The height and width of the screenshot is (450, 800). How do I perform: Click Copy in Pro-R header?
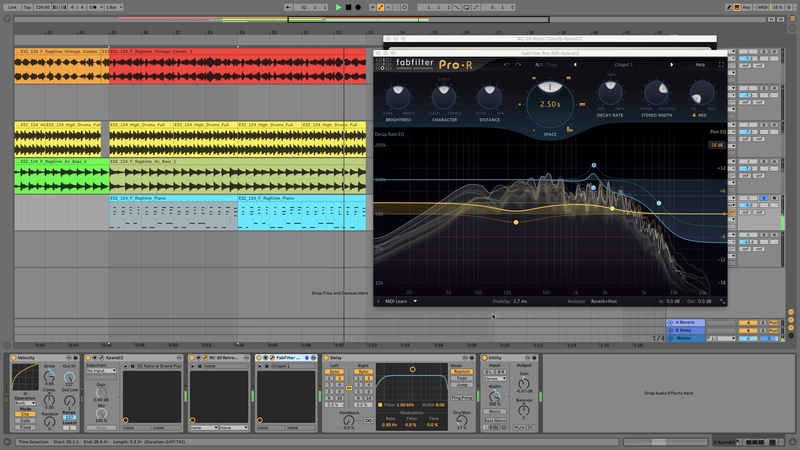point(552,65)
